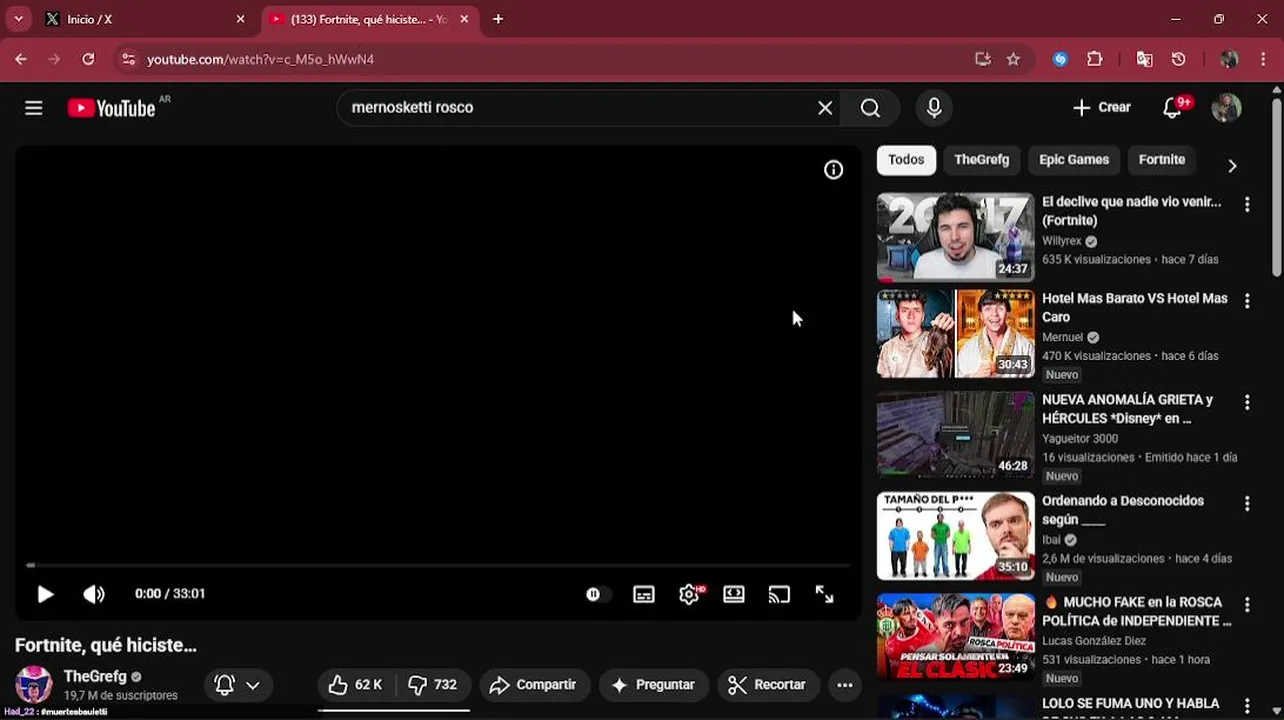Open the player settings gear
1284x720 pixels.
pos(689,594)
